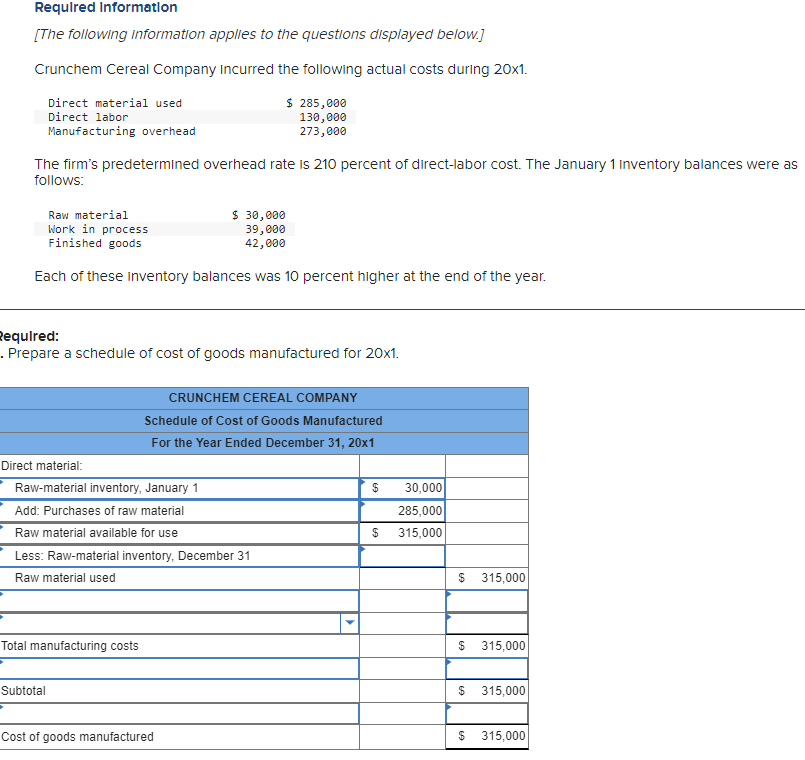Click the Schedule of Cost of Goods Manufactured title

[263, 421]
